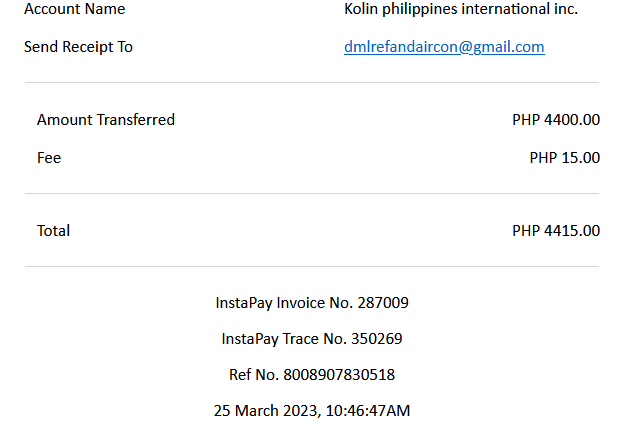Select the PHP 4415.00 total value
Image resolution: width=629 pixels, height=436 pixels.
(556, 231)
